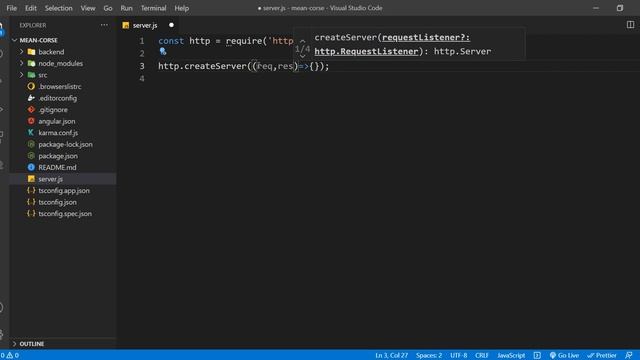The image size is (640, 360).
Task: Click line number 3 in gutter
Action: [x=142, y=66]
